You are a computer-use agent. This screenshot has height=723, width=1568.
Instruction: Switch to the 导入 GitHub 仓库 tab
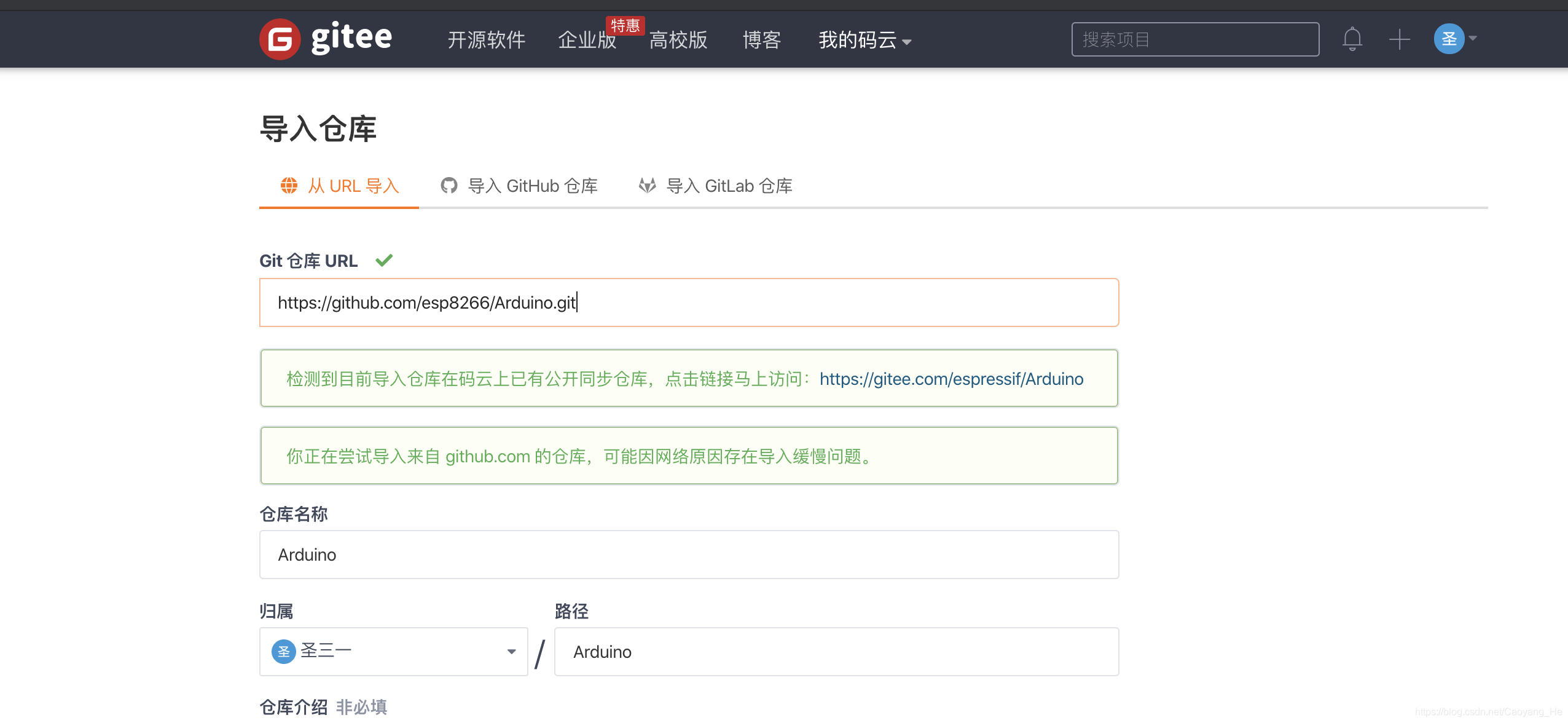(x=532, y=185)
